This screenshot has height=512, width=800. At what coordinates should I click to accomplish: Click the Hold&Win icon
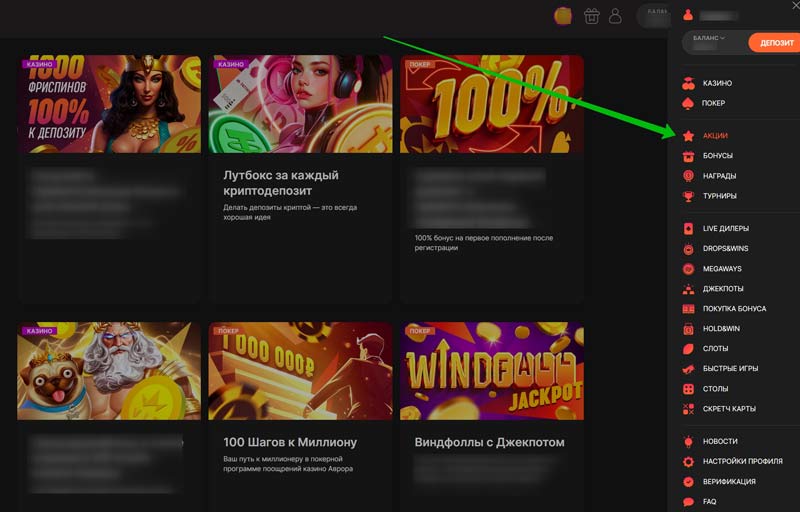(688, 329)
